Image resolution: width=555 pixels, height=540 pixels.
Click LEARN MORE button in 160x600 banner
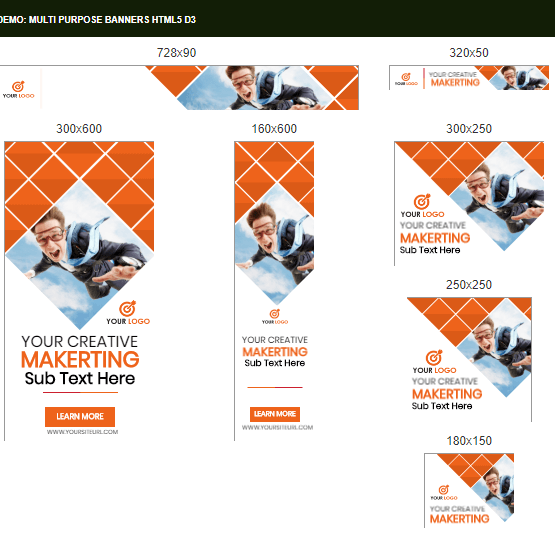(x=275, y=414)
